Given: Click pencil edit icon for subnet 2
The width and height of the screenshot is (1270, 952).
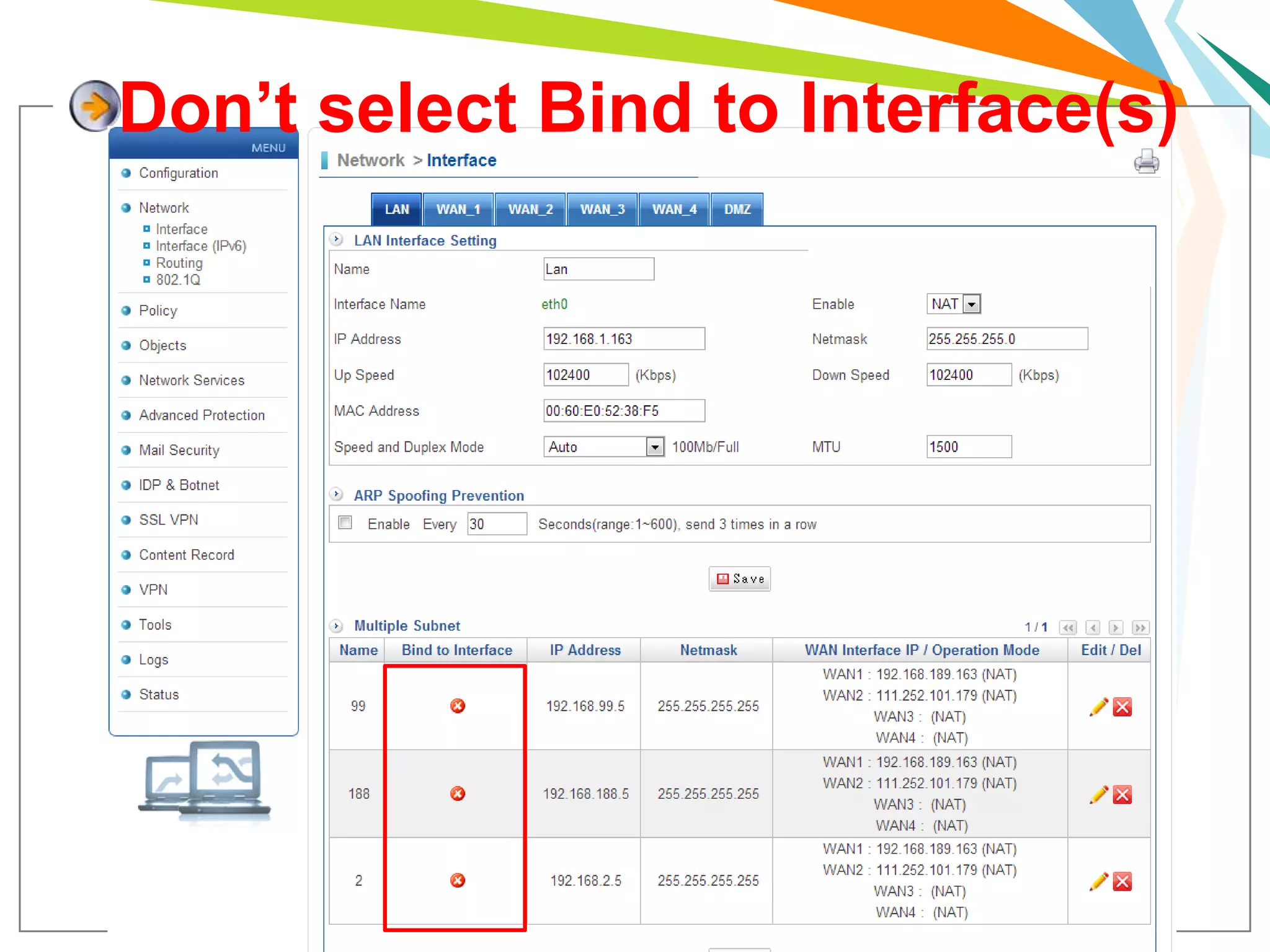Looking at the screenshot, I should 1098,881.
